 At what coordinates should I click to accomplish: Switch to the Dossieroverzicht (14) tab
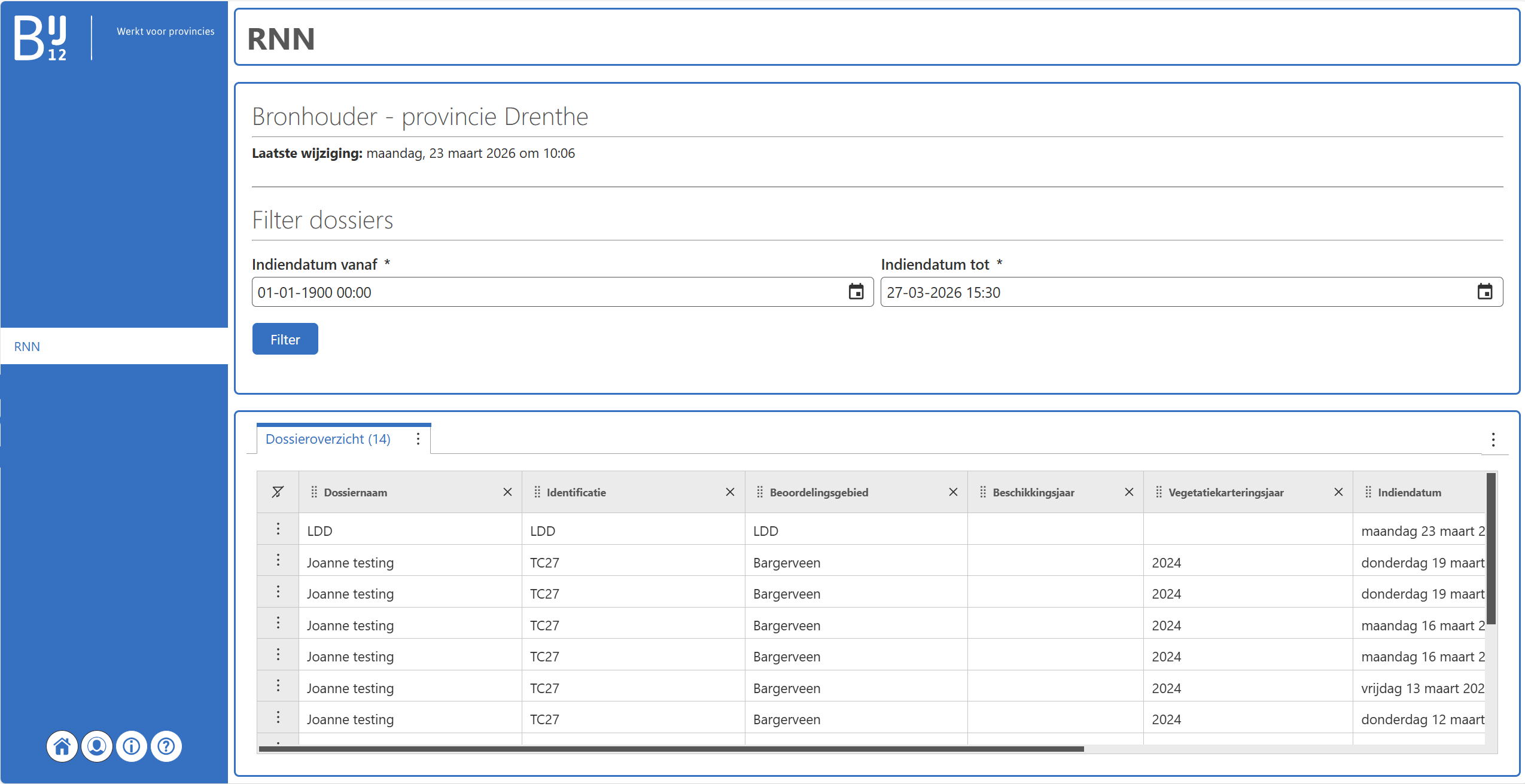[x=328, y=439]
